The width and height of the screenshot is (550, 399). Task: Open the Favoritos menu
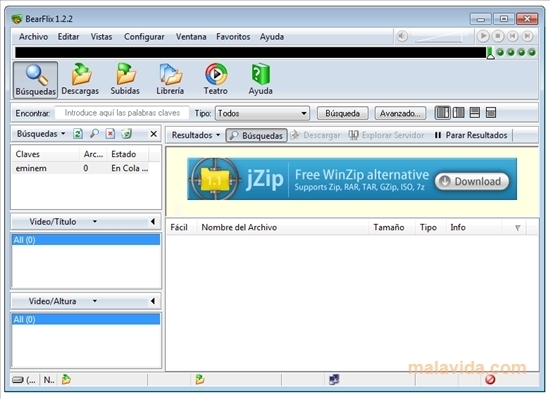click(233, 37)
